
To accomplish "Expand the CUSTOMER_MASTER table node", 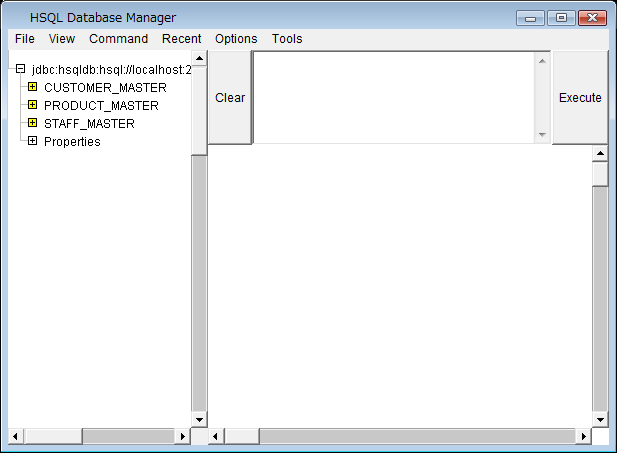I will point(33,87).
